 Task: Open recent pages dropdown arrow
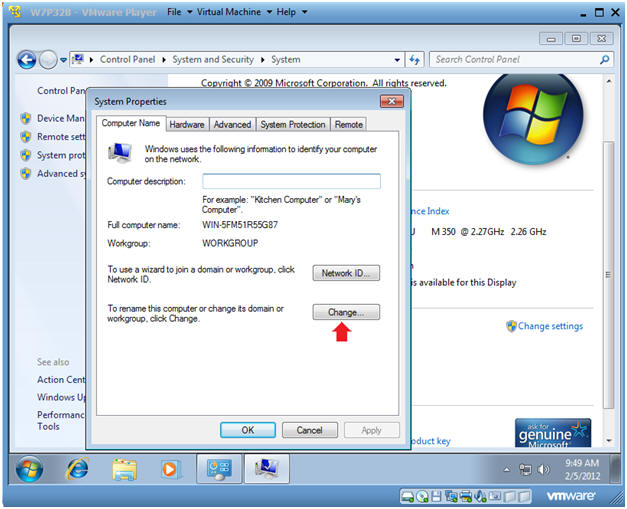64,60
